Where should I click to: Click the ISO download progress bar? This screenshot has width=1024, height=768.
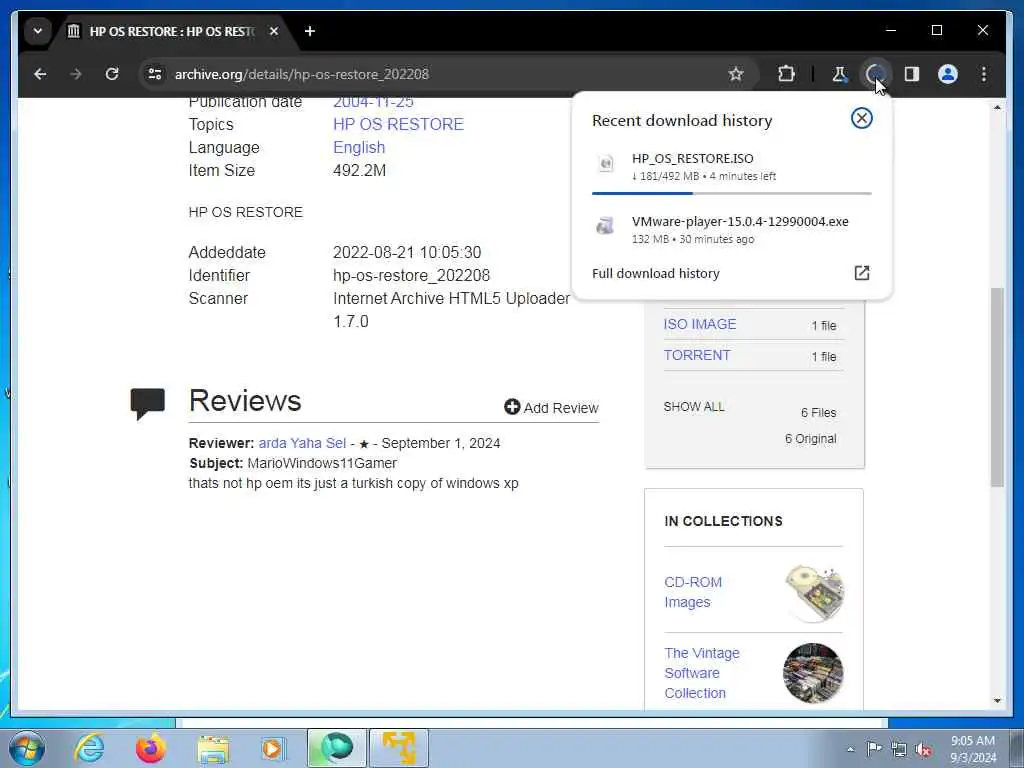(x=731, y=193)
